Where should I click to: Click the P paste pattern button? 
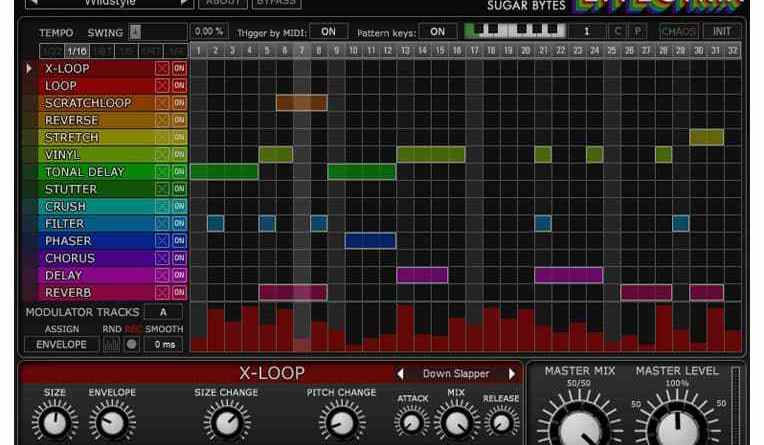click(637, 32)
